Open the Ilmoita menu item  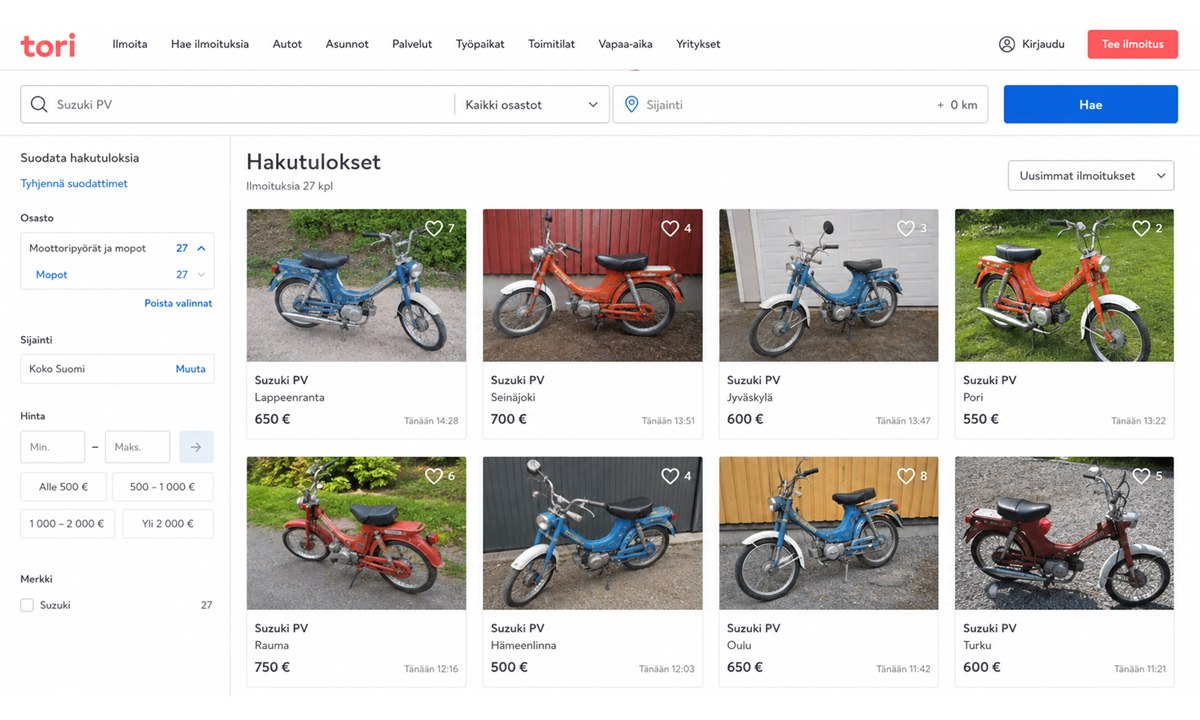(x=130, y=44)
